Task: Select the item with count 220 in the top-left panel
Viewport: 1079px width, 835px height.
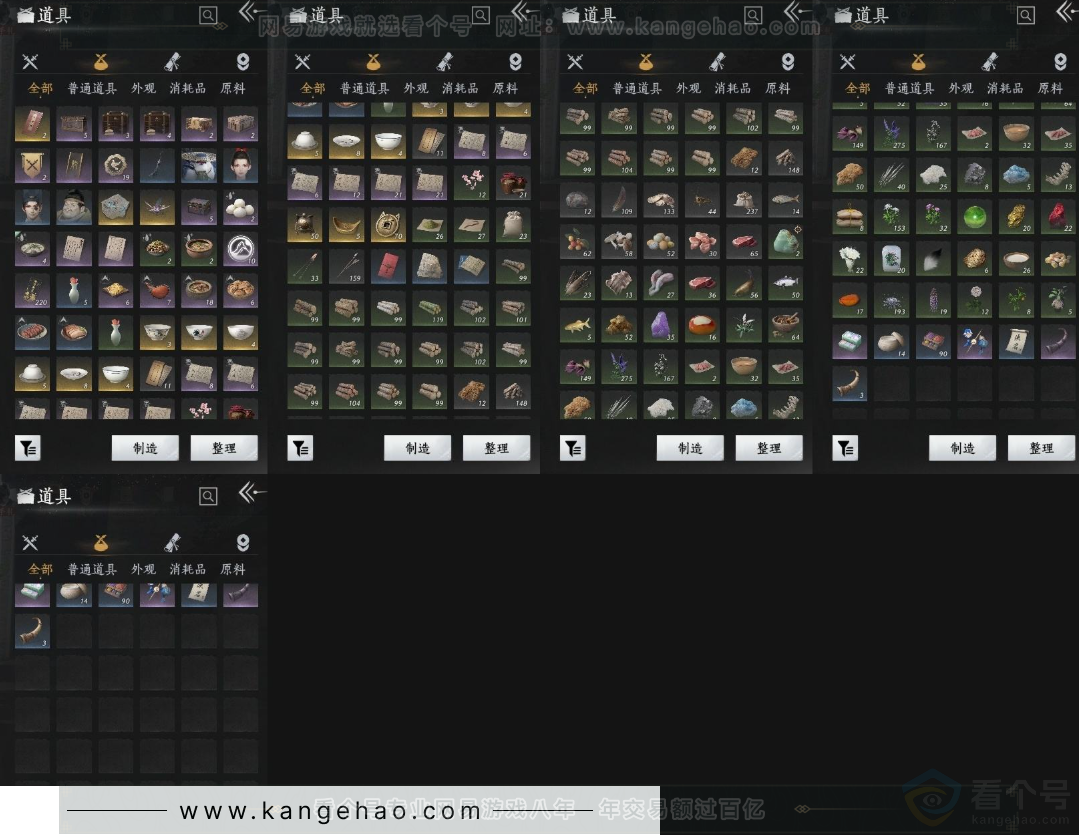Action: [x=32, y=290]
